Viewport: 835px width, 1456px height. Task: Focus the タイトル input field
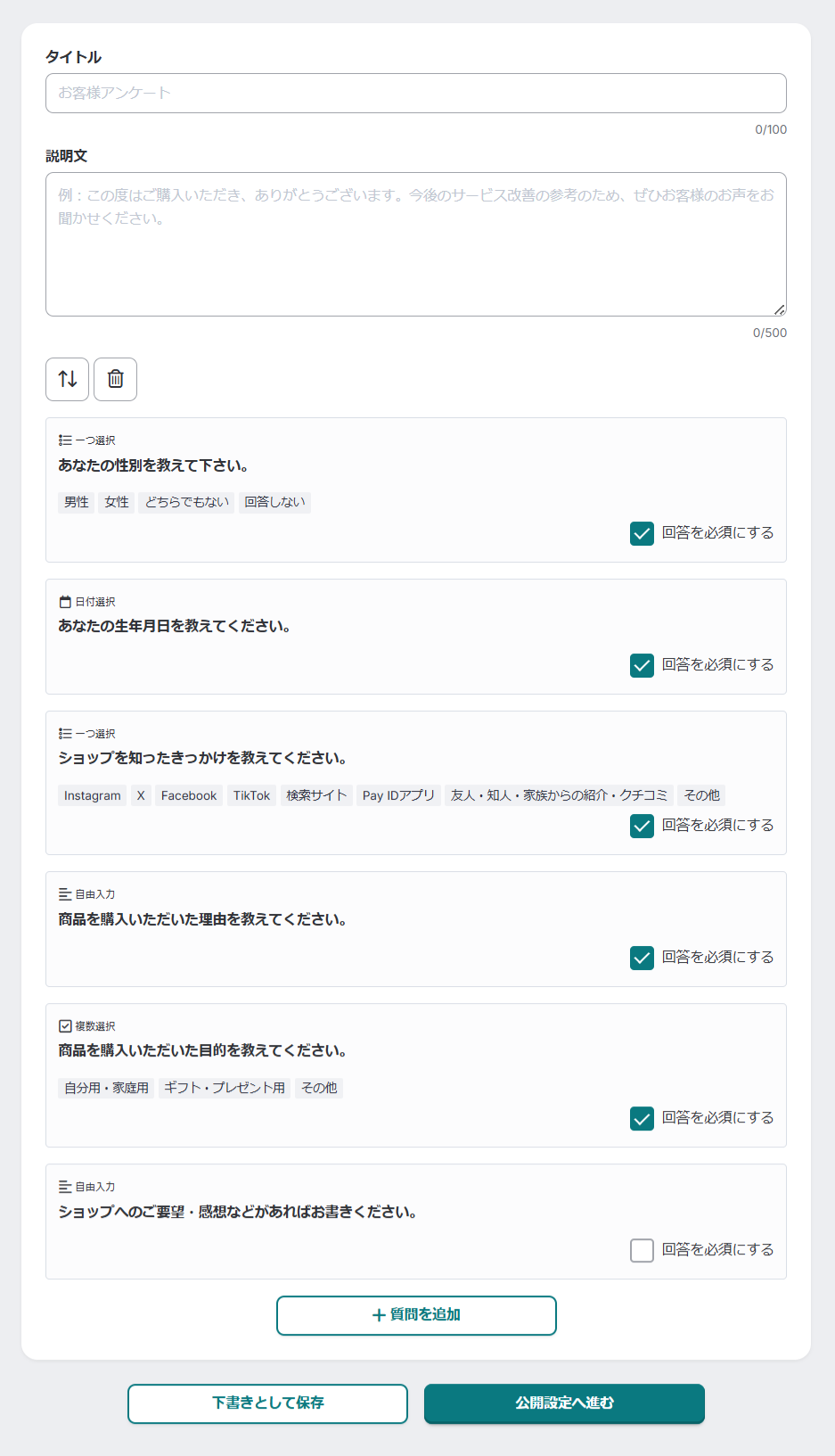(x=416, y=94)
